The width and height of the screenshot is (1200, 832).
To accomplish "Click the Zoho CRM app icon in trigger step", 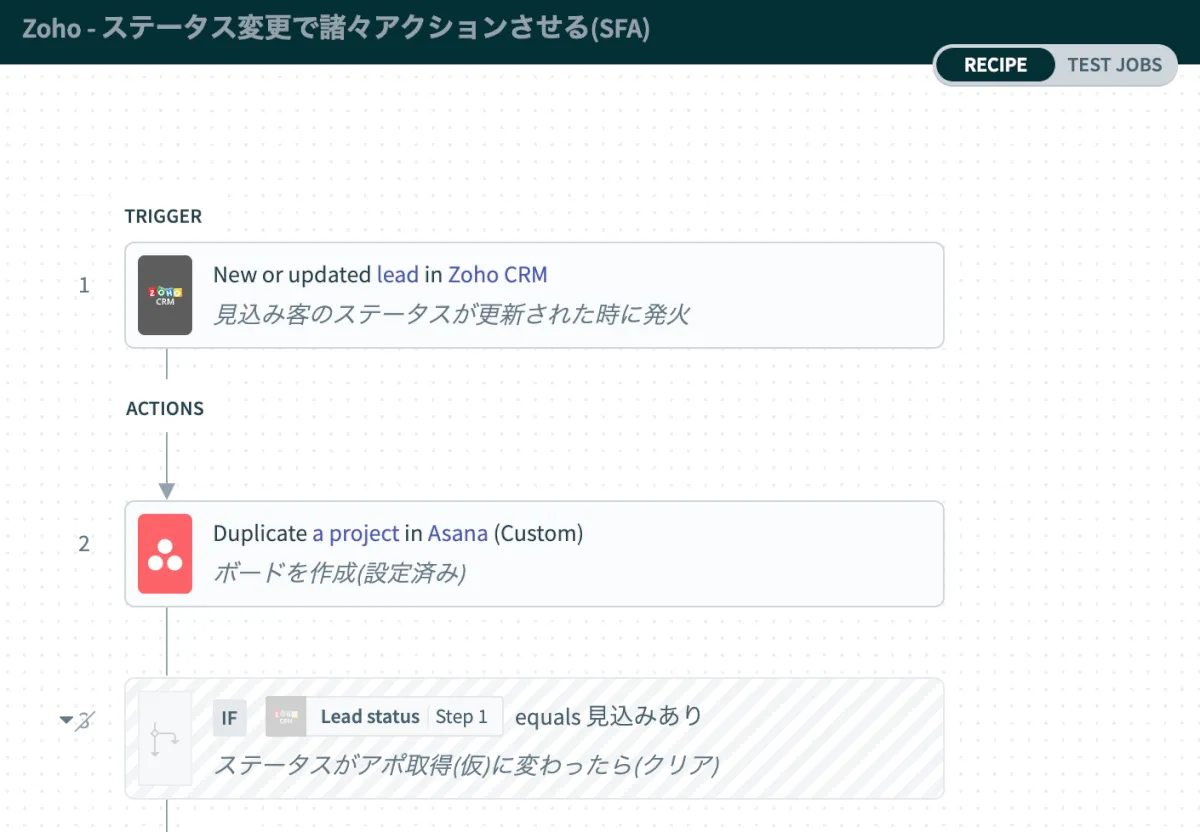I will click(x=165, y=295).
